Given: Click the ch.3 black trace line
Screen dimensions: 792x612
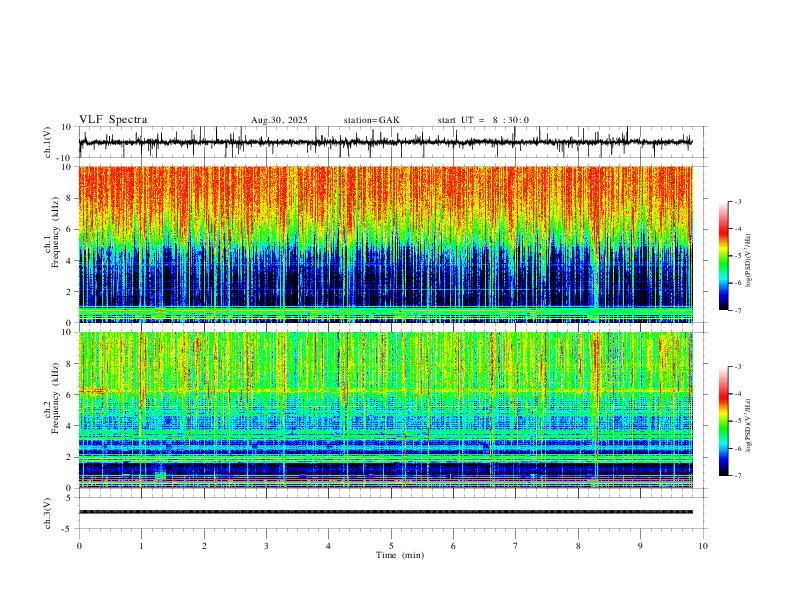Looking at the screenshot, I should pos(385,512).
